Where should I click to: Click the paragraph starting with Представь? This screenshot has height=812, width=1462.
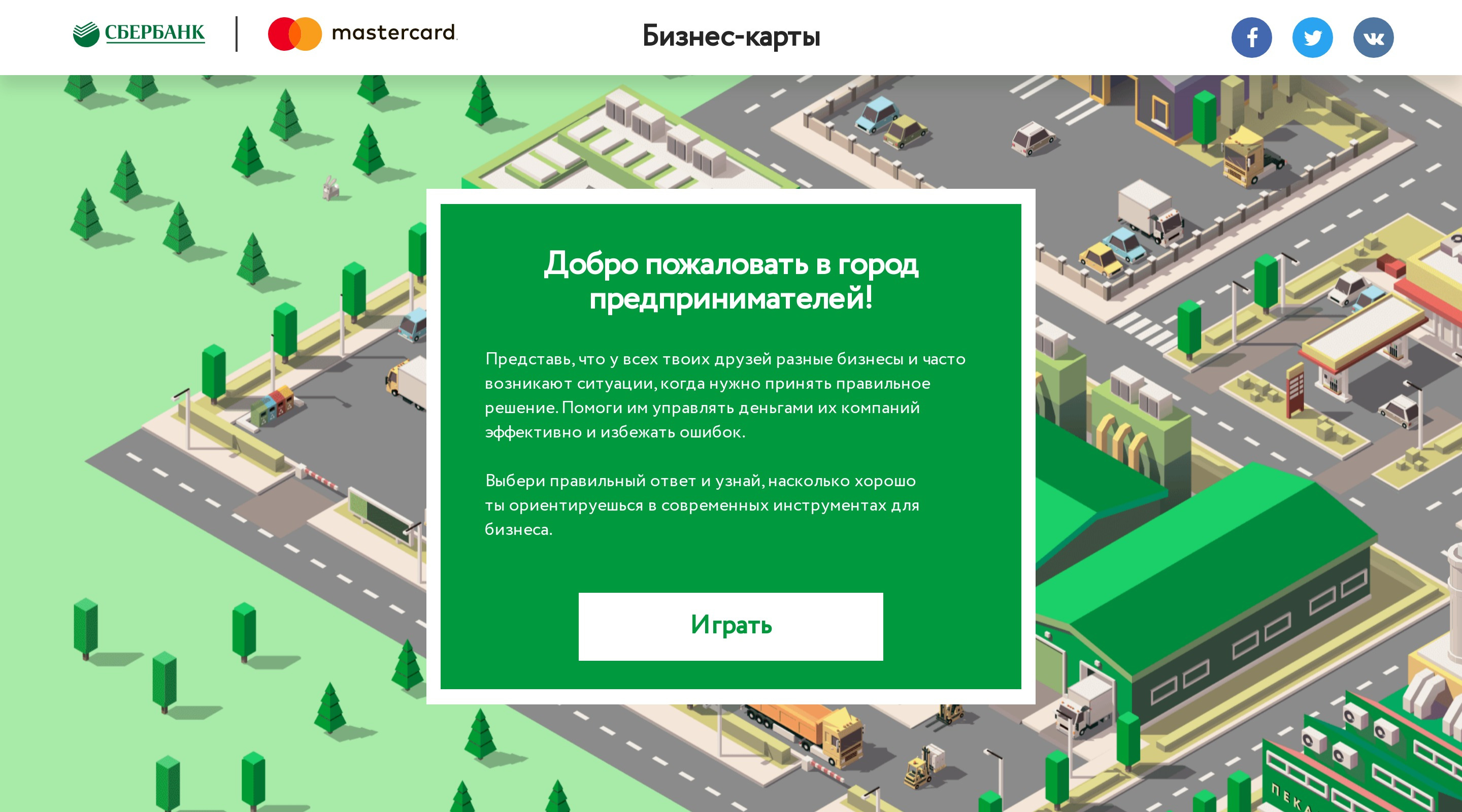point(725,395)
